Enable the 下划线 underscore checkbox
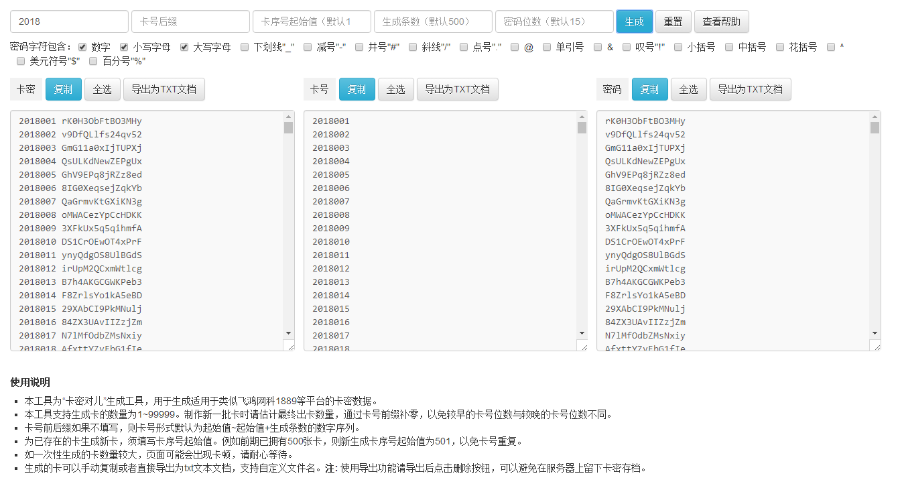The width and height of the screenshot is (900, 488). tap(245, 47)
